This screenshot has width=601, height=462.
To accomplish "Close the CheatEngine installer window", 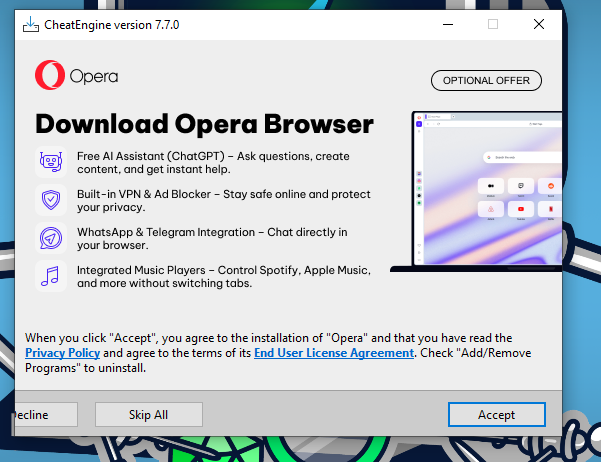I will coord(539,25).
